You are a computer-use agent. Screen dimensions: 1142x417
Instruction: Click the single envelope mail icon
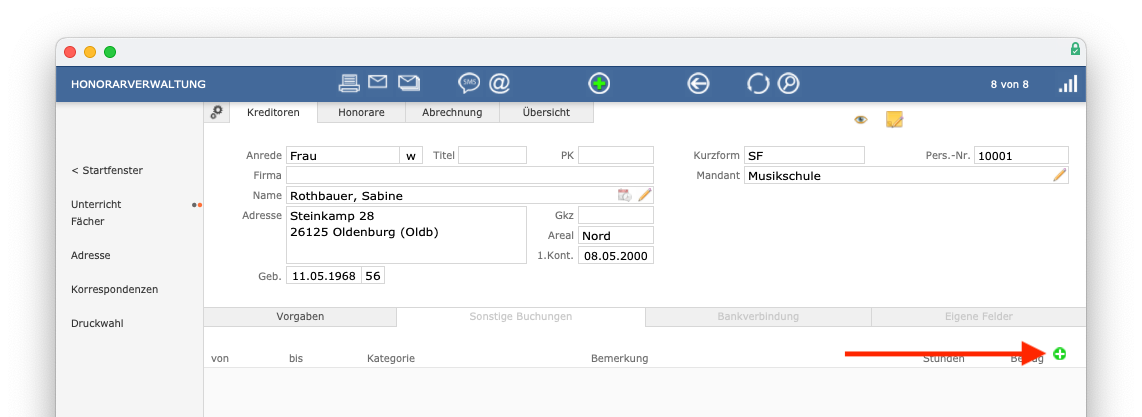coord(377,82)
